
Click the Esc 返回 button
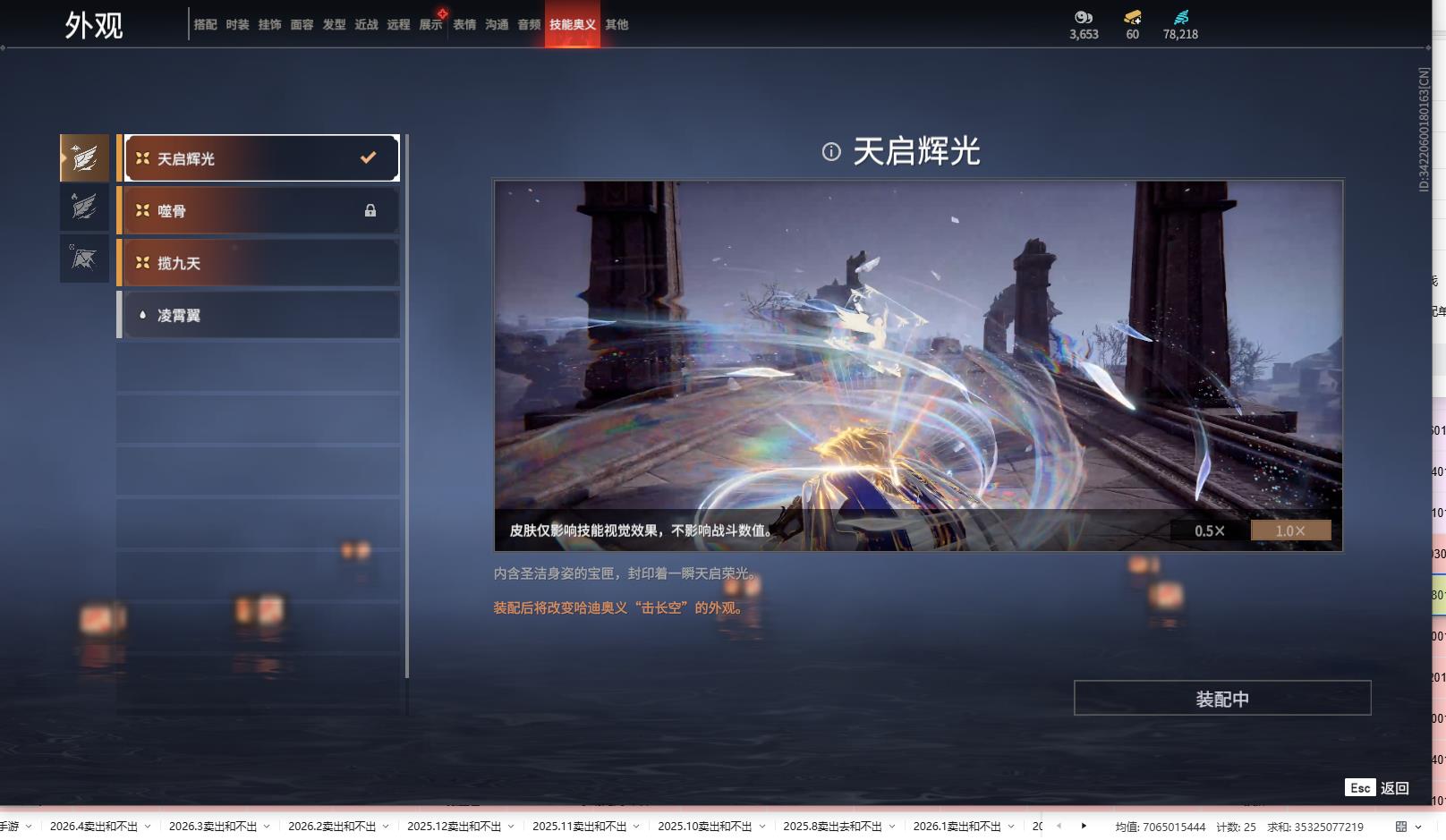1375,787
